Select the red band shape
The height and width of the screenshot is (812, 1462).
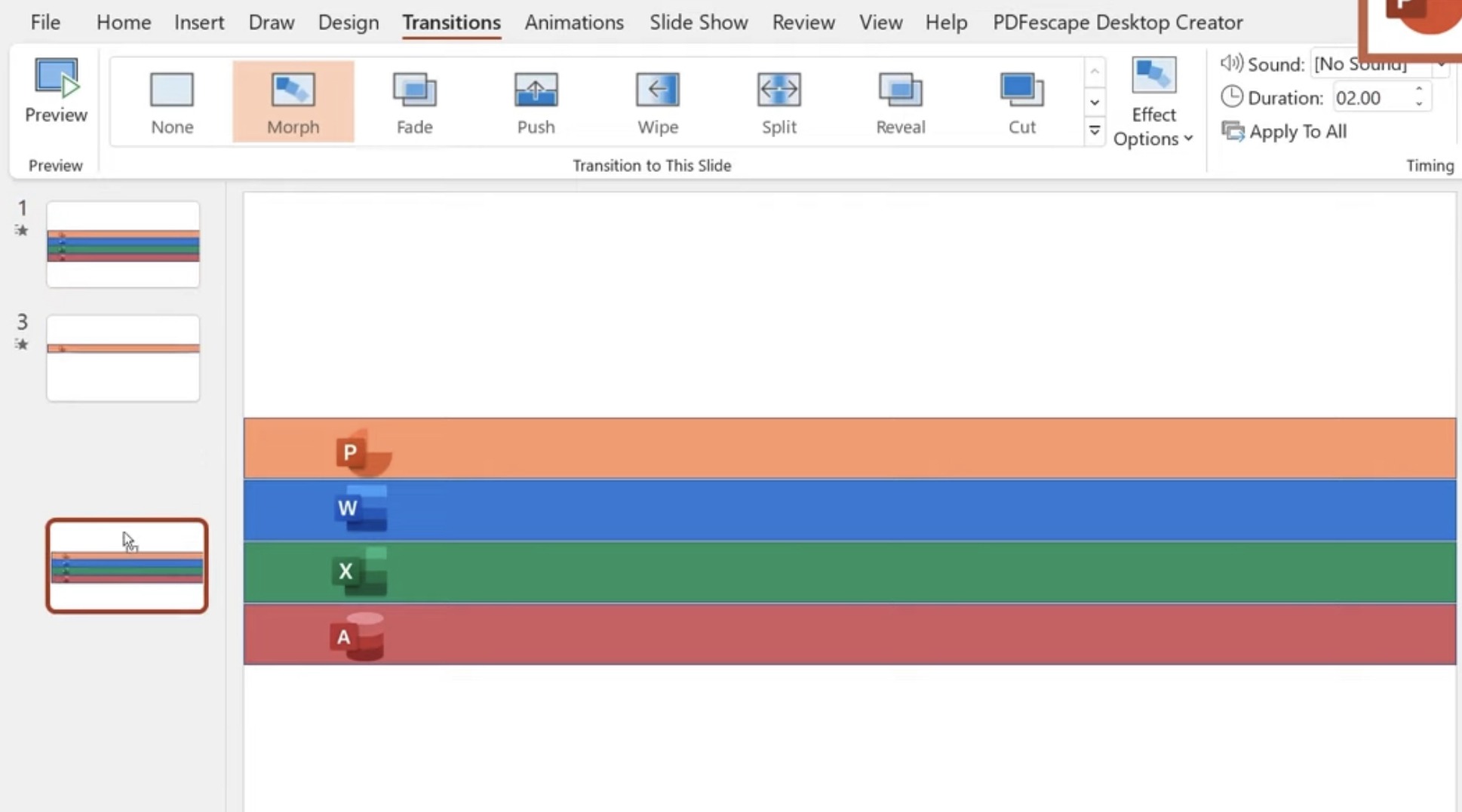[x=849, y=635]
